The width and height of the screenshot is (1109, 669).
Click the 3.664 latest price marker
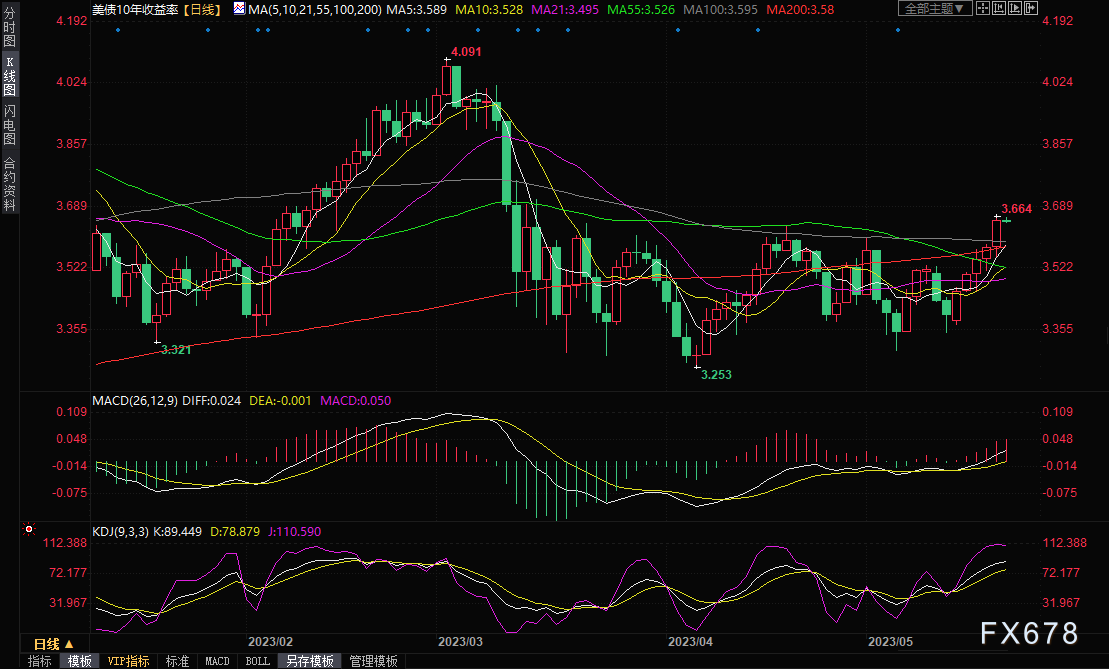pyautogui.click(x=1016, y=209)
